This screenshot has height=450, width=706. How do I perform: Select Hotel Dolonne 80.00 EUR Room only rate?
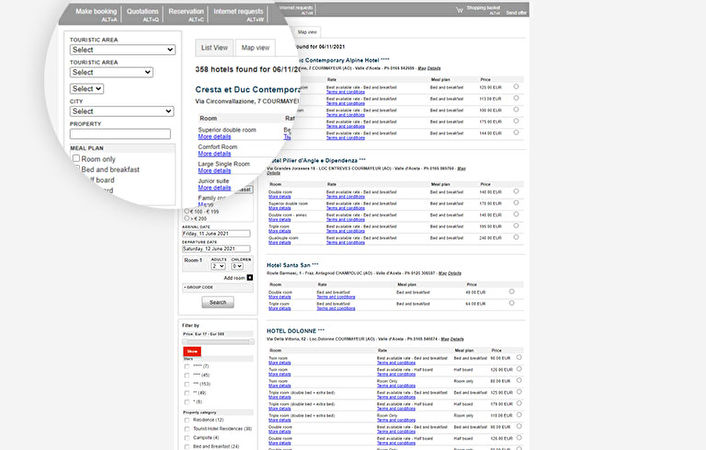click(519, 380)
